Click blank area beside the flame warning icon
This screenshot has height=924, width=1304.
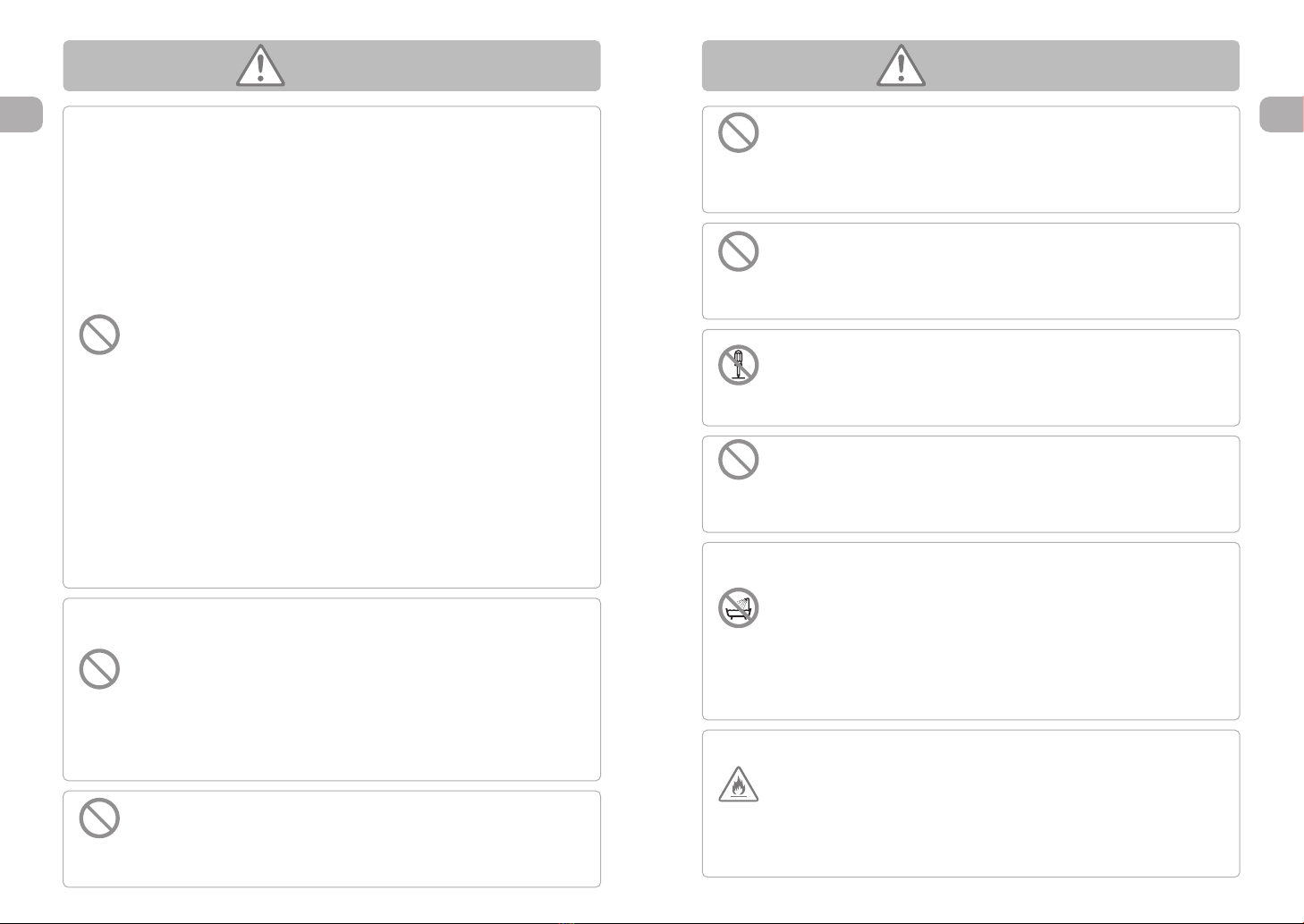pos(993,803)
